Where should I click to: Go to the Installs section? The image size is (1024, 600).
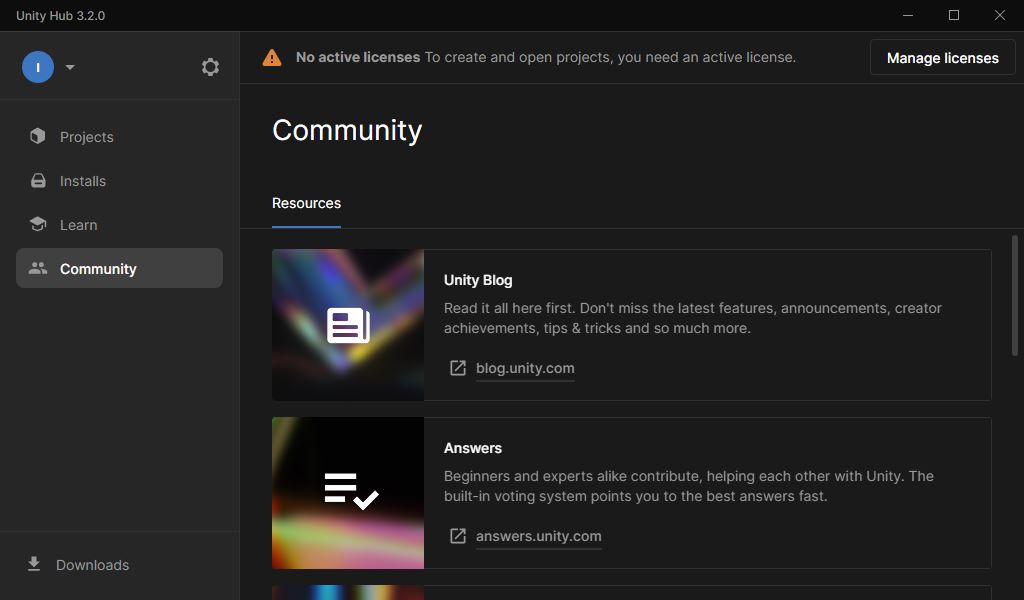(x=120, y=181)
